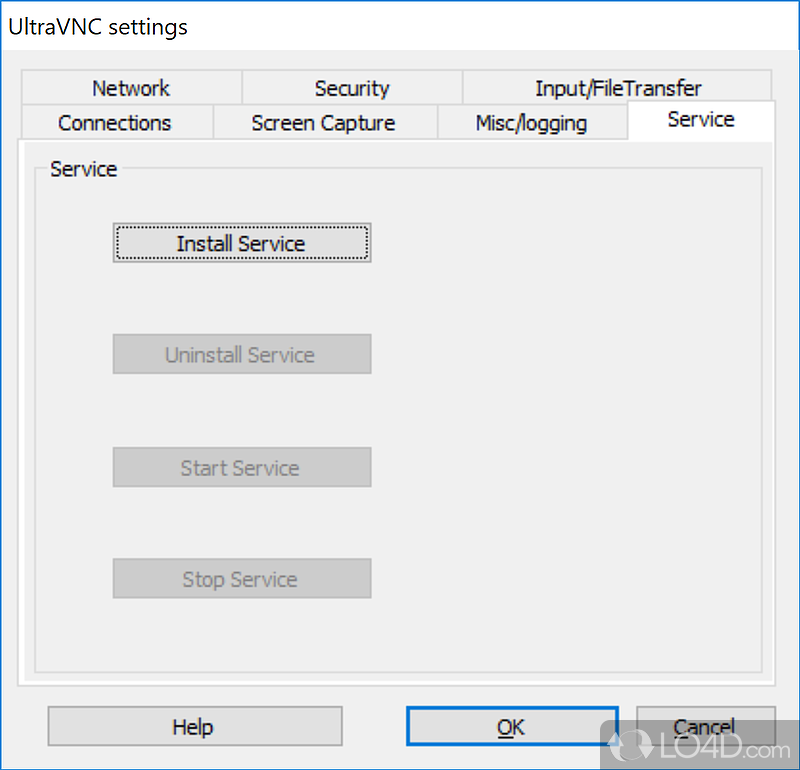Cancel the settings dialog
This screenshot has height=770, width=800.
click(x=706, y=726)
